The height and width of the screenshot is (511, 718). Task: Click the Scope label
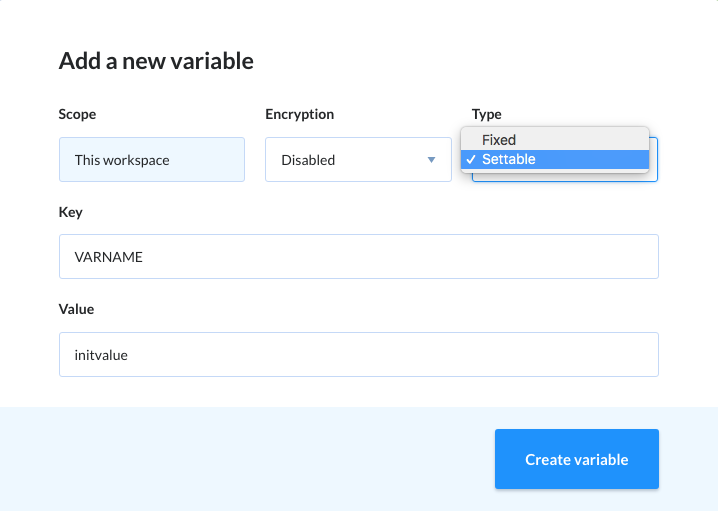click(x=77, y=114)
